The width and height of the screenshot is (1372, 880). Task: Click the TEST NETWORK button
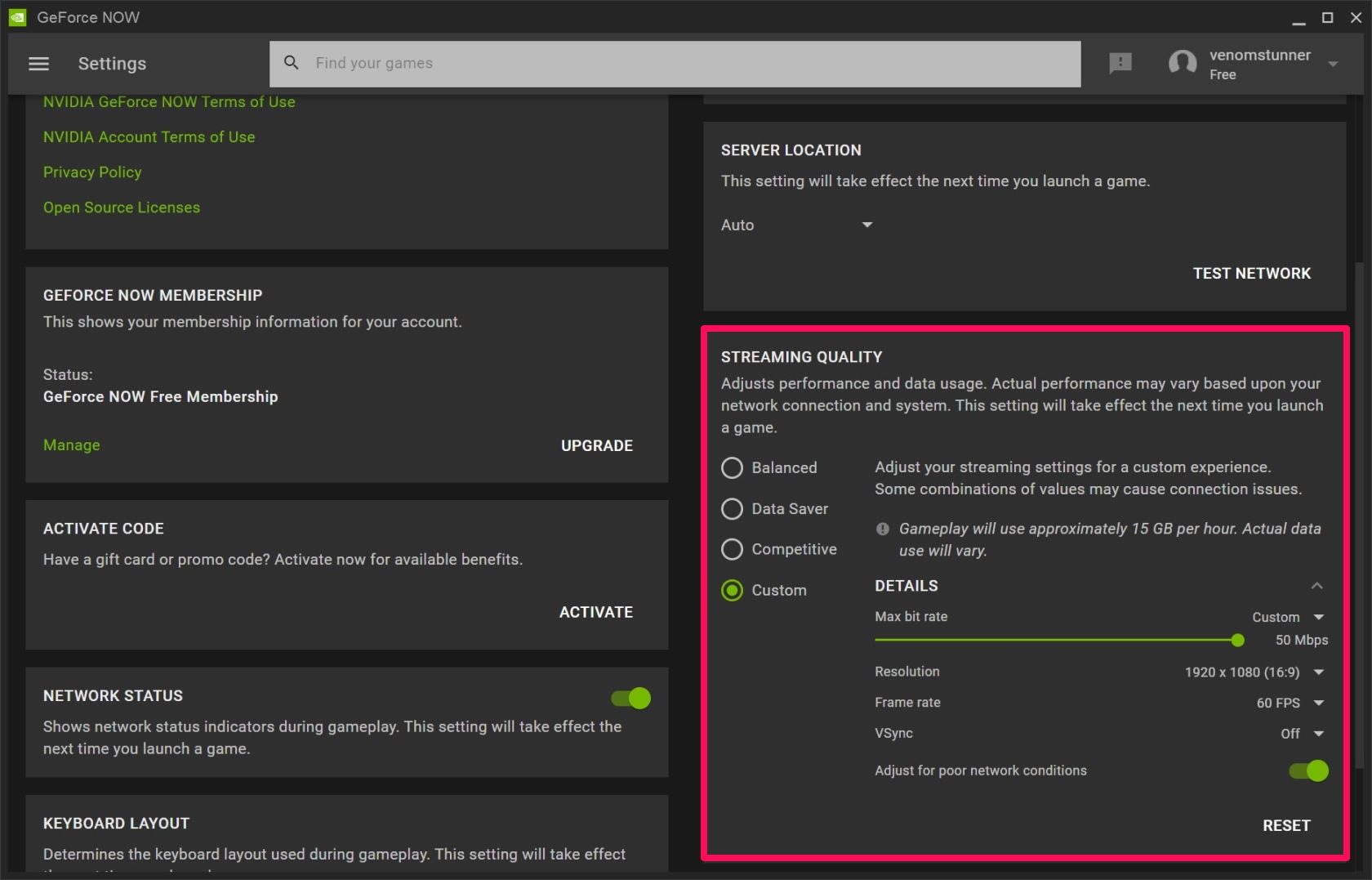click(1251, 273)
